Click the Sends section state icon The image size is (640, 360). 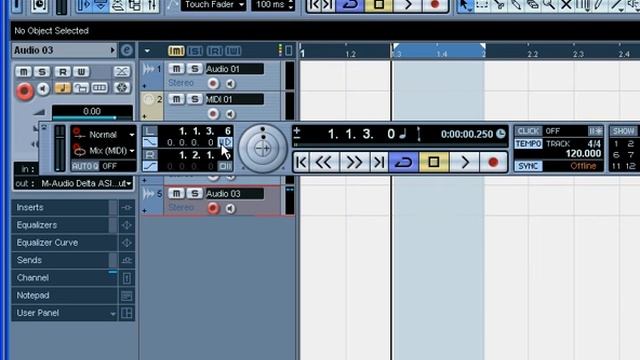tap(127, 260)
